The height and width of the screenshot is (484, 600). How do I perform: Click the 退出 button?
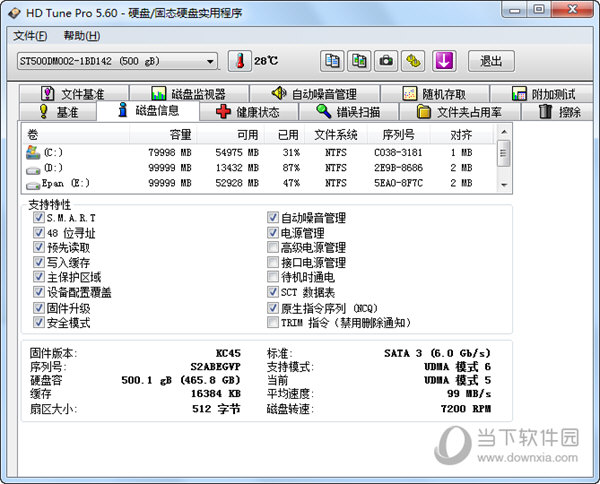(491, 61)
